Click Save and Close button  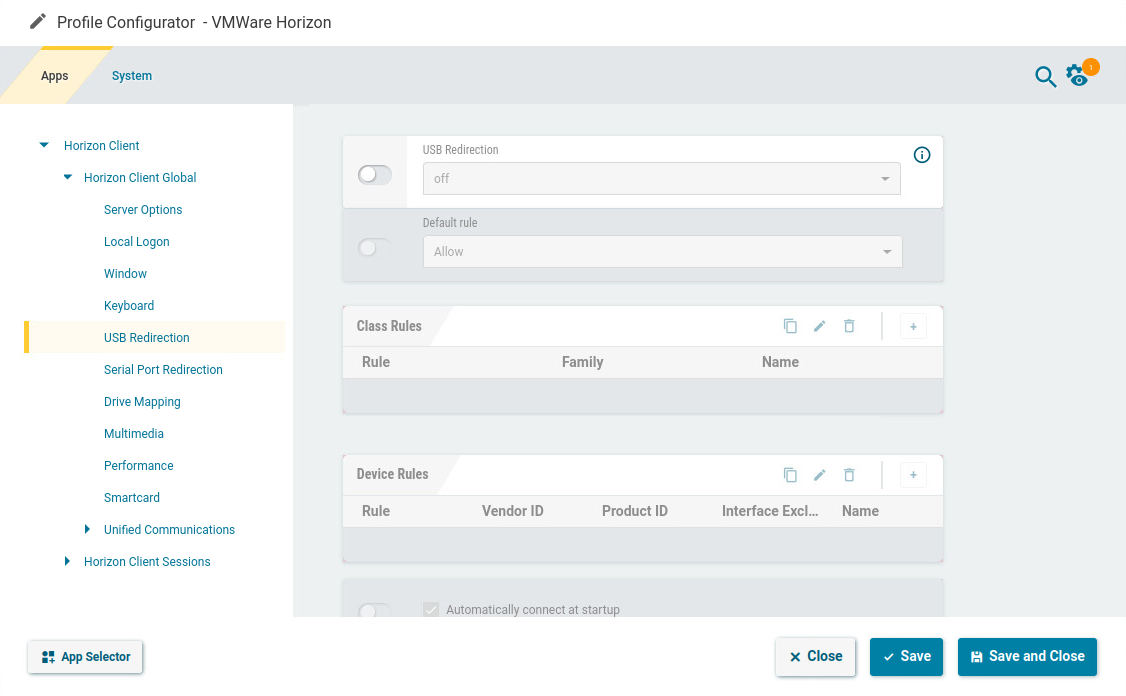(1027, 656)
